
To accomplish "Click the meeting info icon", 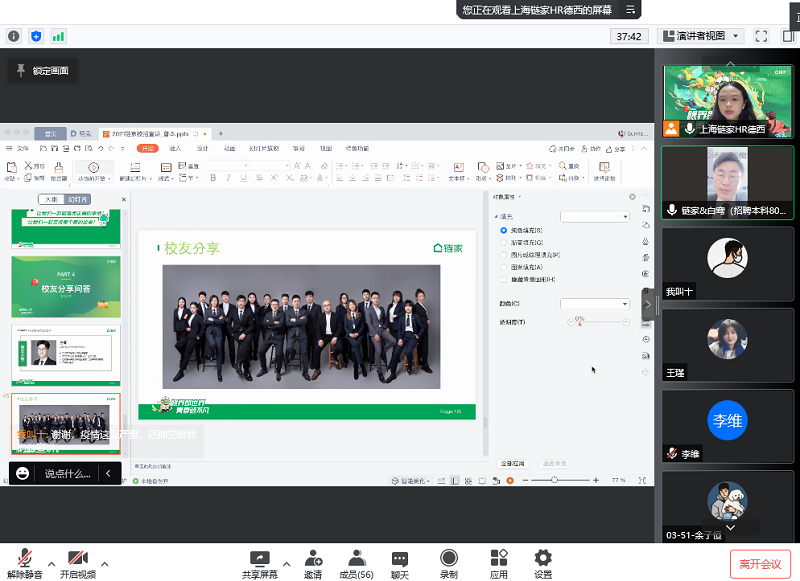I will 14,36.
